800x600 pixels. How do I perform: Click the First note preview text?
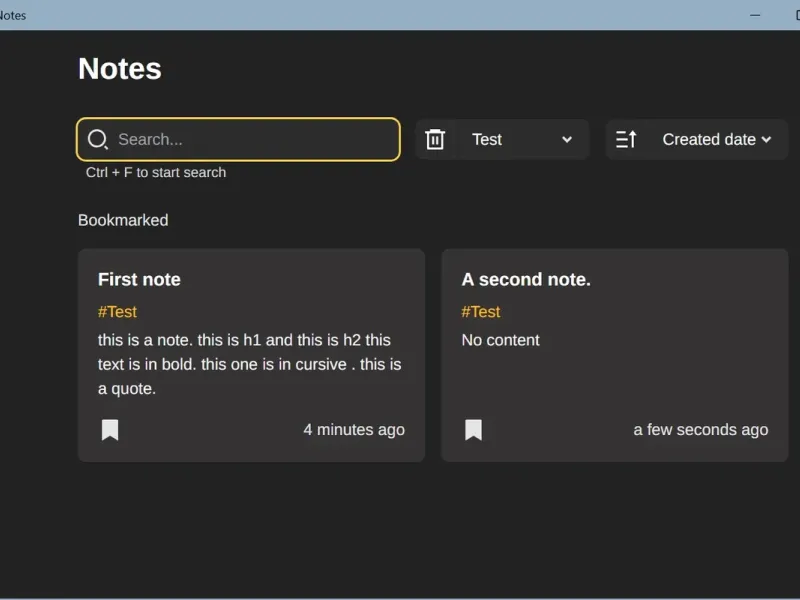(x=249, y=364)
